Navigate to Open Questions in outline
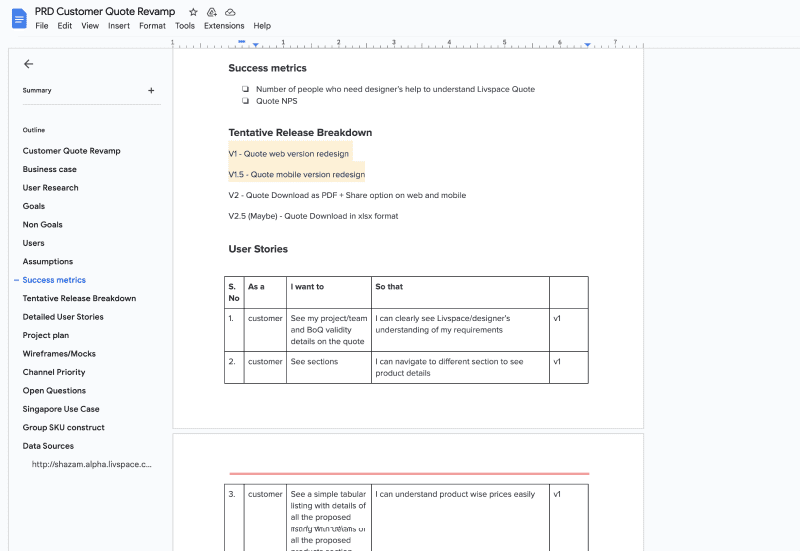Image resolution: width=800 pixels, height=551 pixels. coord(54,390)
